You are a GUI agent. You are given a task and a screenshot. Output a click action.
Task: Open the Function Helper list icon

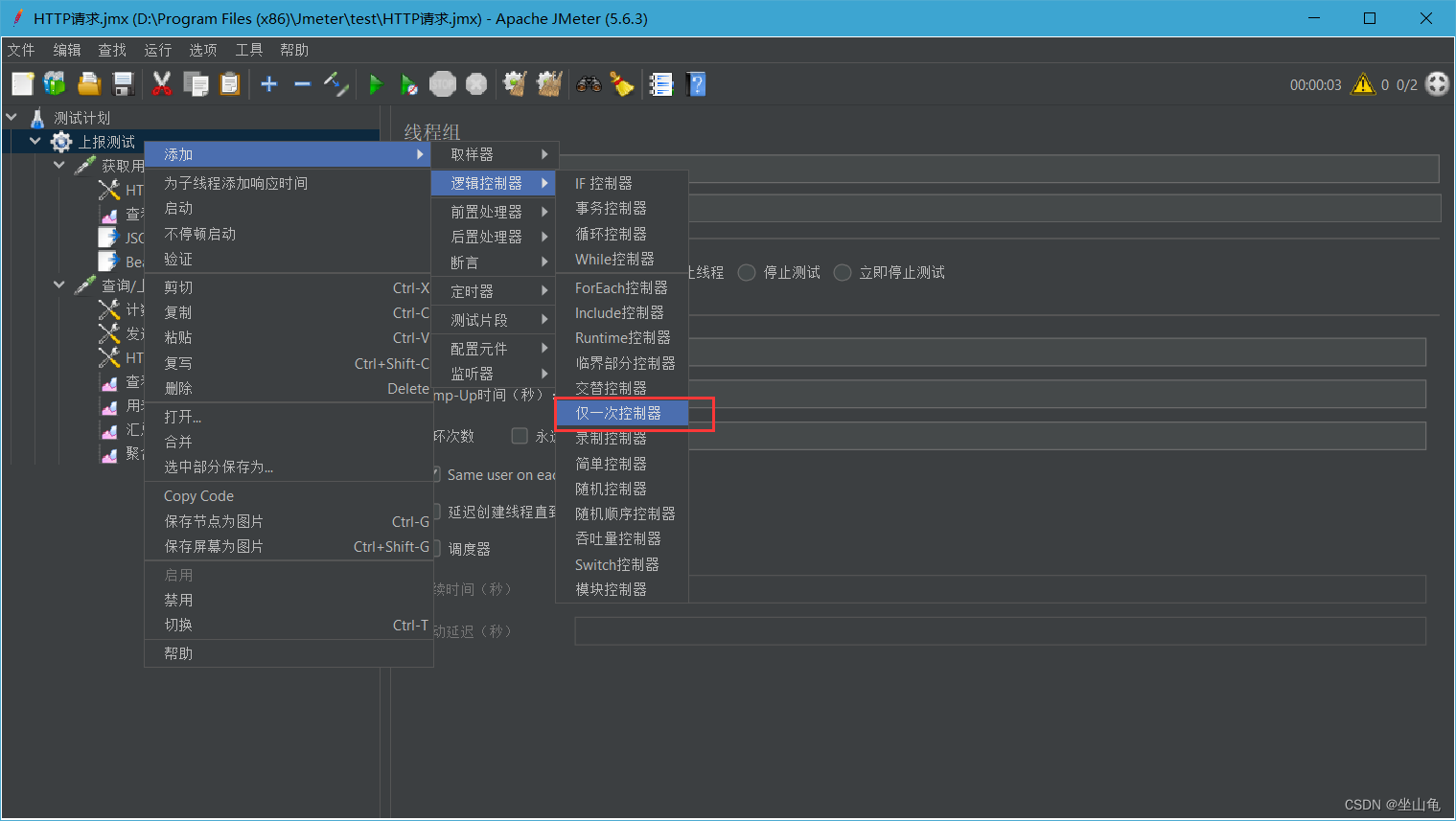click(x=661, y=84)
